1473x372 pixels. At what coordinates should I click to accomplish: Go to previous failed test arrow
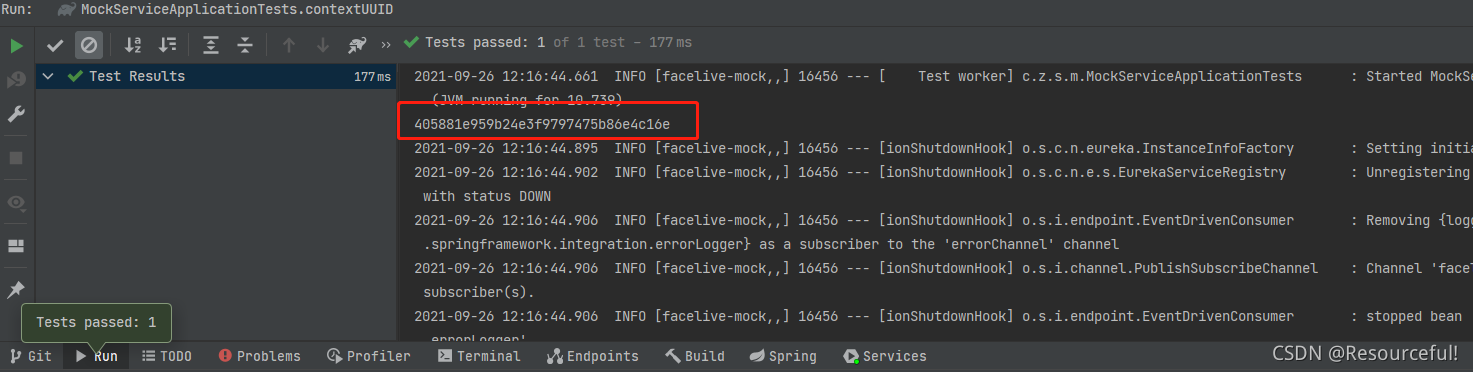point(289,45)
